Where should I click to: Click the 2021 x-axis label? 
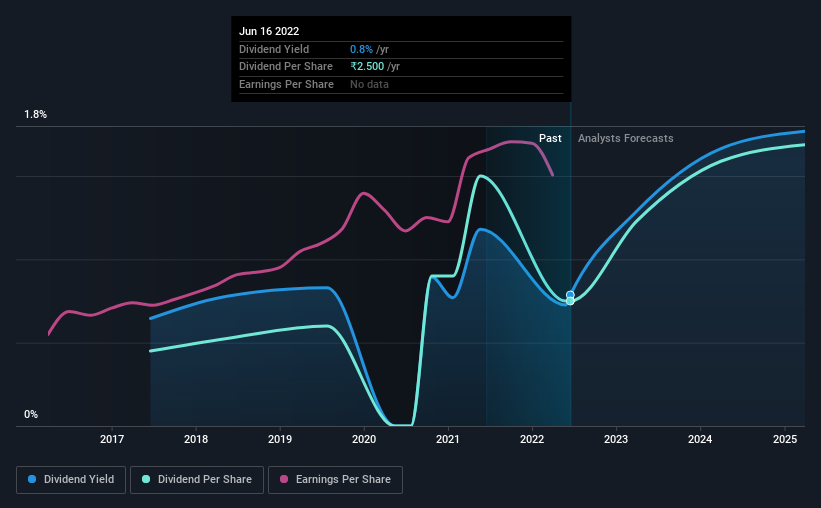[448, 439]
